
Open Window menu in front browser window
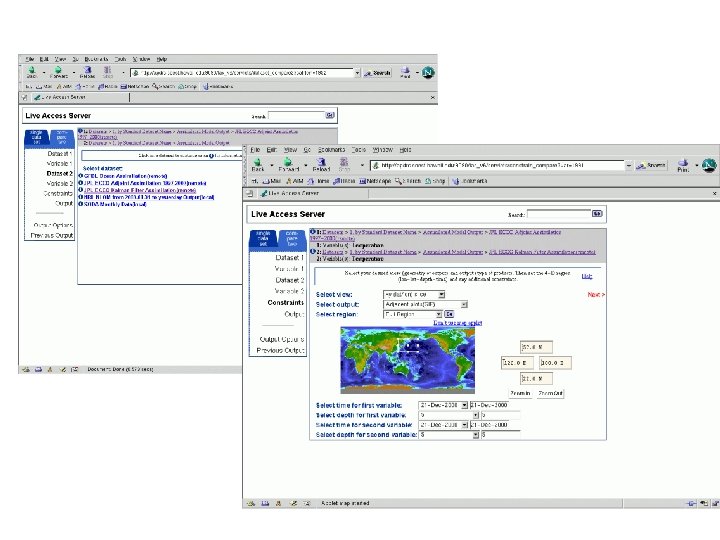tap(382, 150)
